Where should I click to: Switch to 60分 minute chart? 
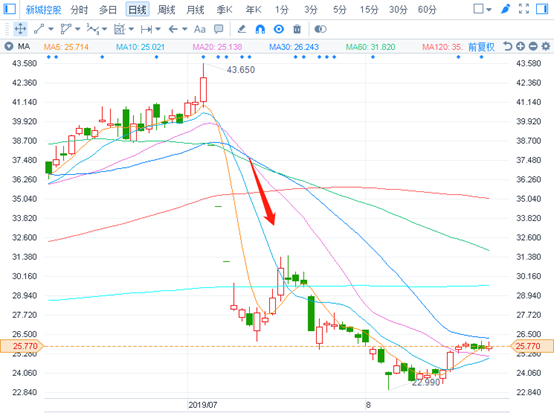[x=427, y=10]
